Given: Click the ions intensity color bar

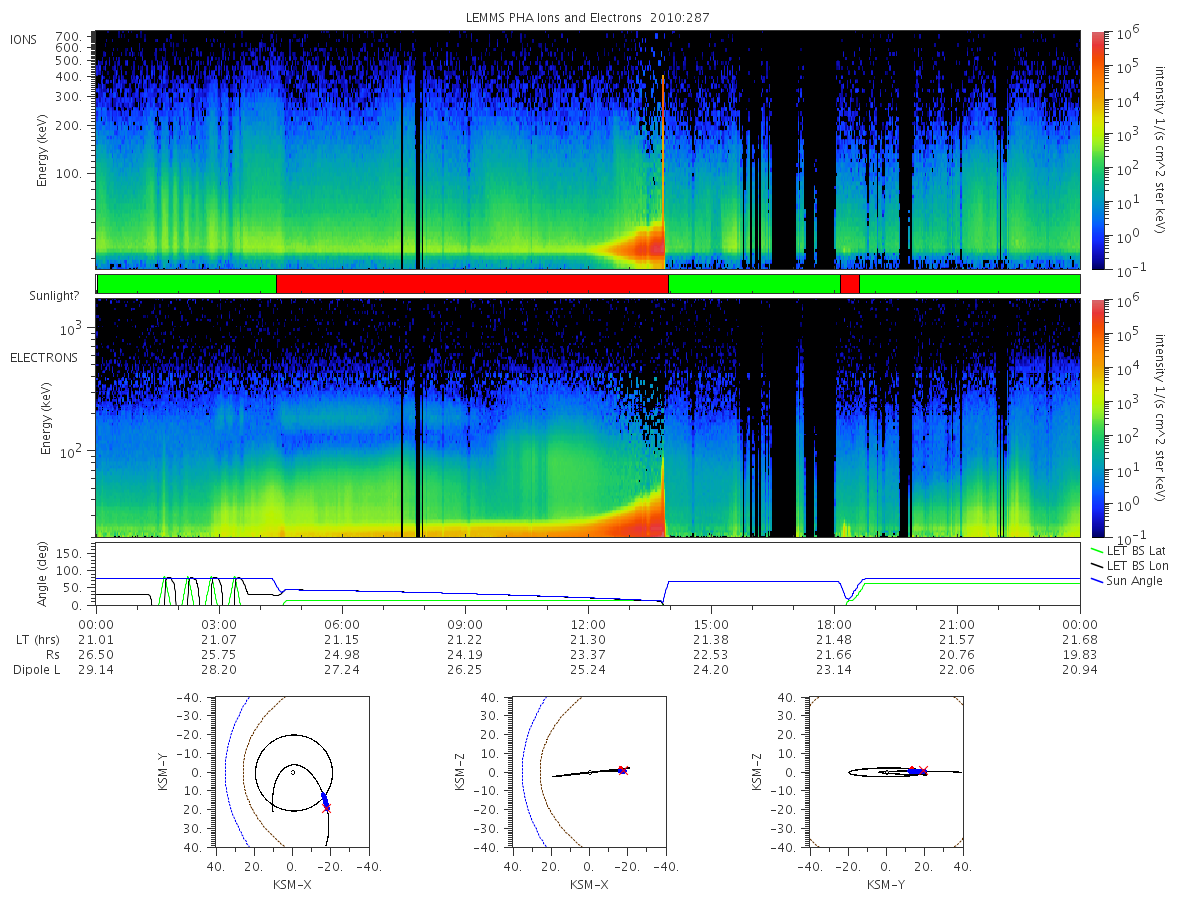Looking at the screenshot, I should [1097, 150].
